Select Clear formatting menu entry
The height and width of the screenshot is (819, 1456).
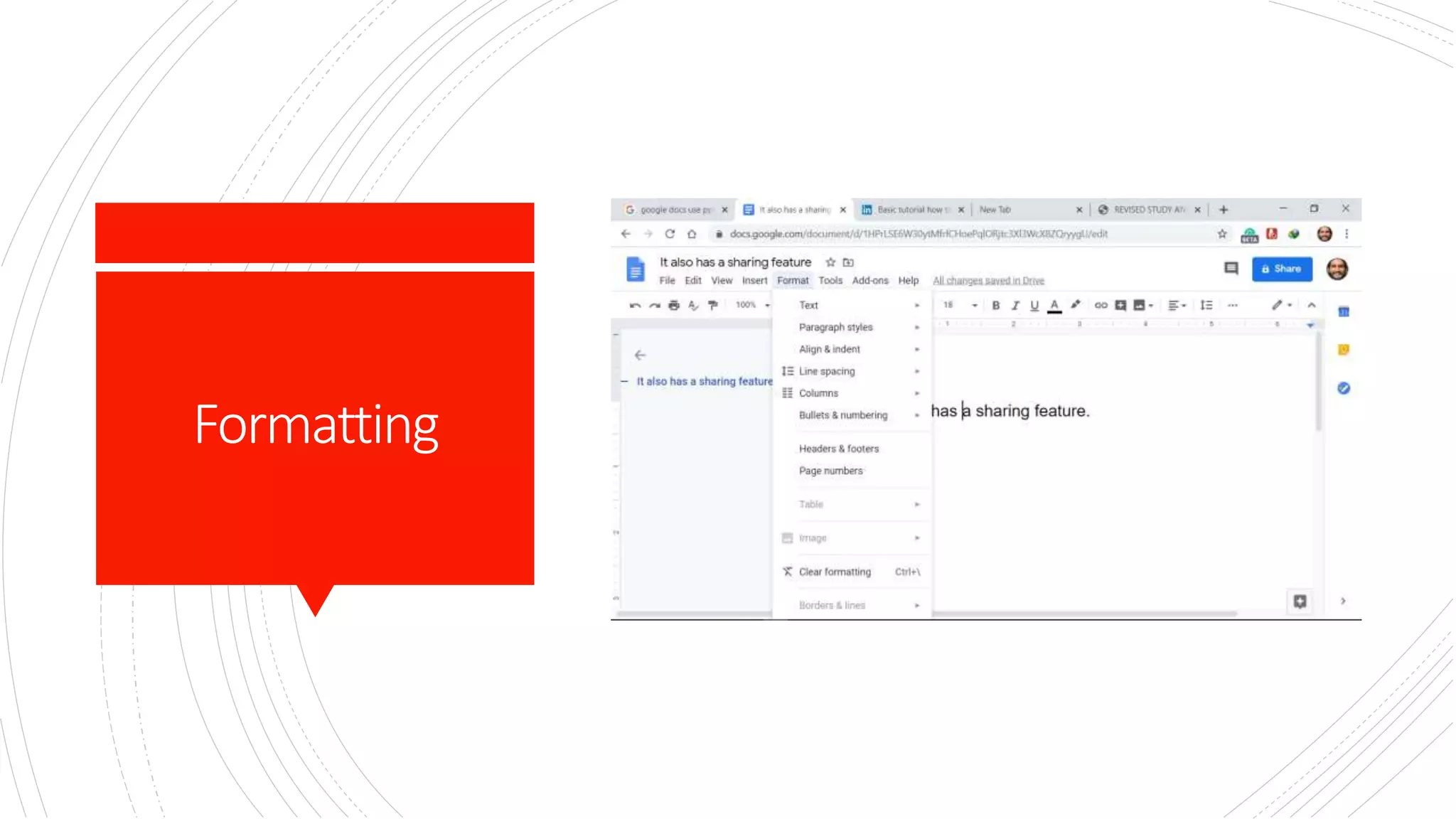[835, 572]
